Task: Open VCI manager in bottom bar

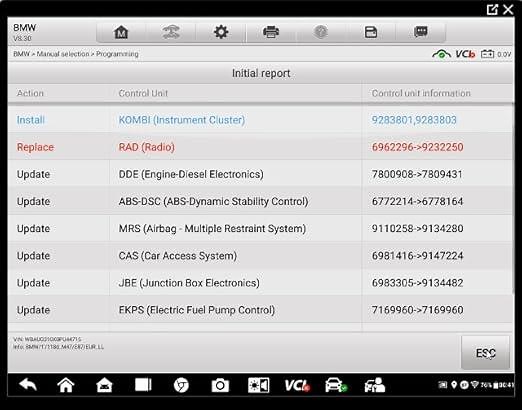Action: (x=297, y=385)
